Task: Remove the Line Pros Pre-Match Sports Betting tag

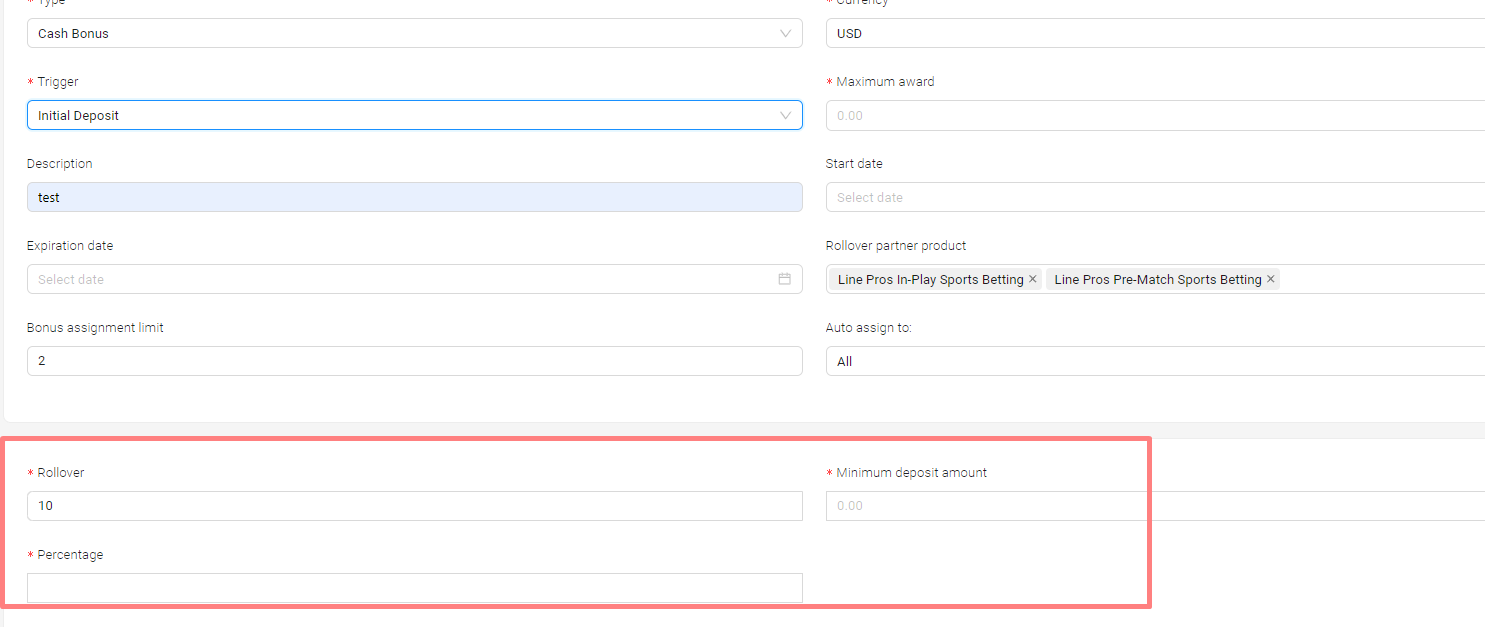Action: point(1270,279)
